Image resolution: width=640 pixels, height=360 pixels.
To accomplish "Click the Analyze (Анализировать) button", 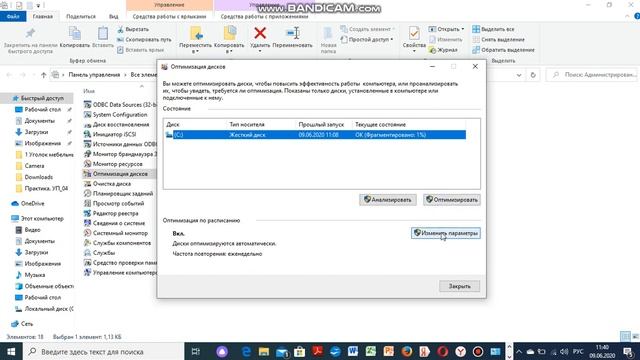I will click(388, 200).
